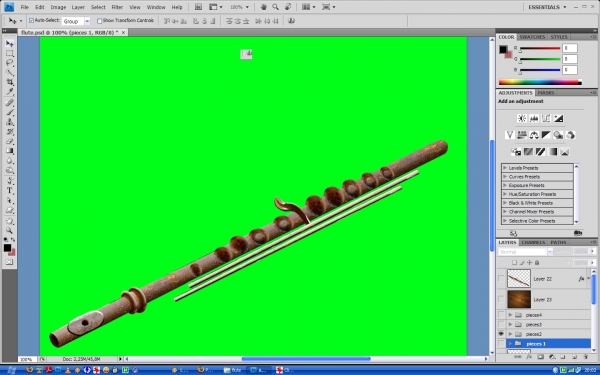Select the Crop tool
This screenshot has height=375, width=600.
[9, 82]
